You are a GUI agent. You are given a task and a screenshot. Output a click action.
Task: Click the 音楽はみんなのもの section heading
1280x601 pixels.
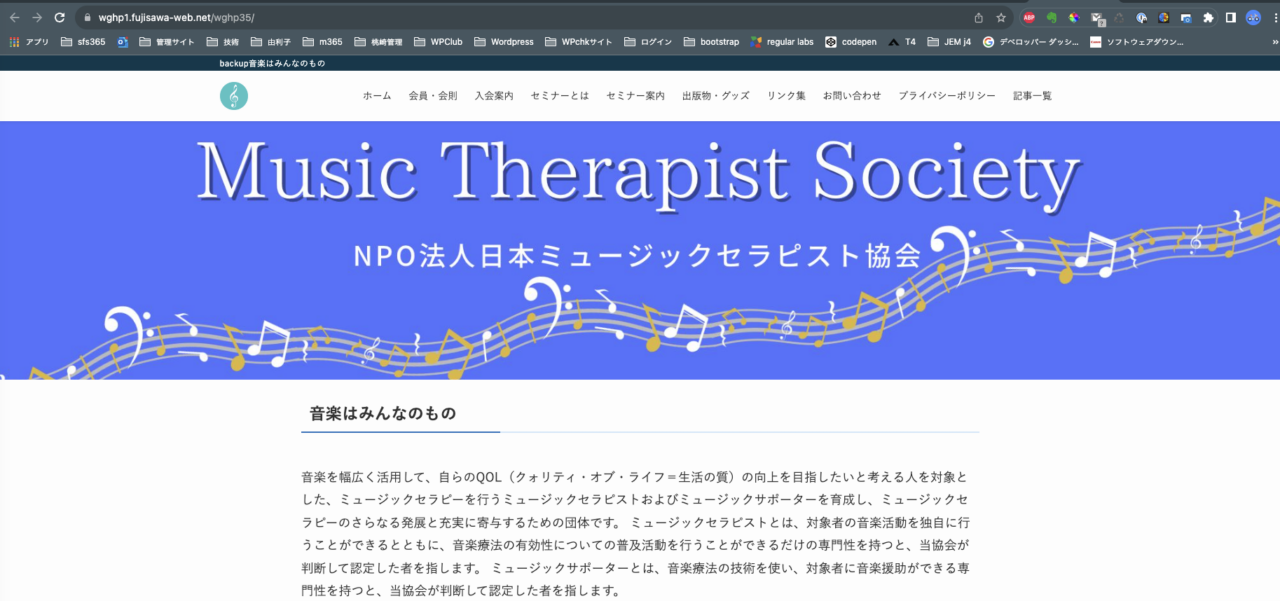[x=383, y=414]
